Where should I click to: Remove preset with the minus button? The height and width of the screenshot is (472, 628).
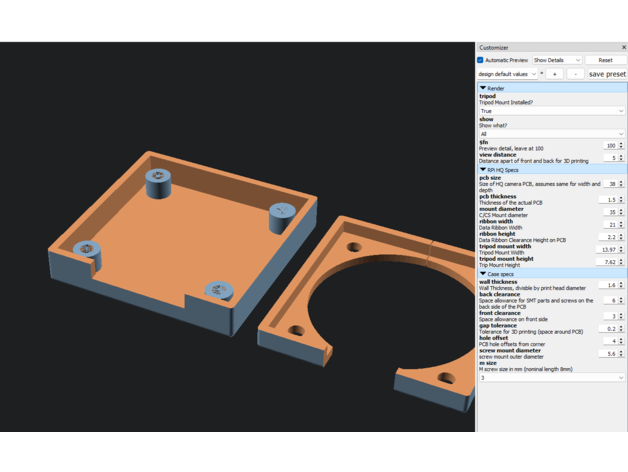click(x=575, y=74)
